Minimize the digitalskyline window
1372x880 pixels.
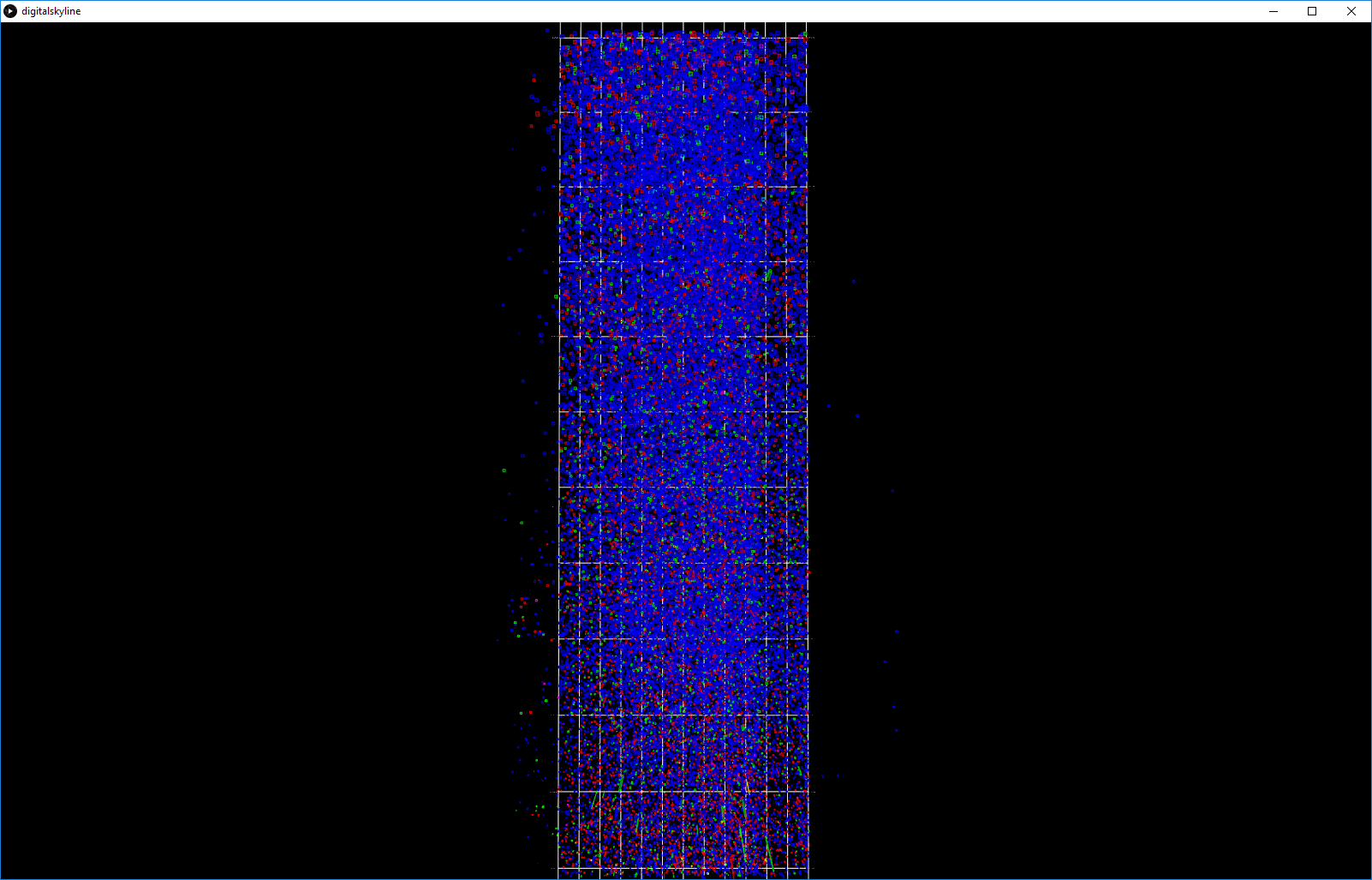(x=1273, y=11)
